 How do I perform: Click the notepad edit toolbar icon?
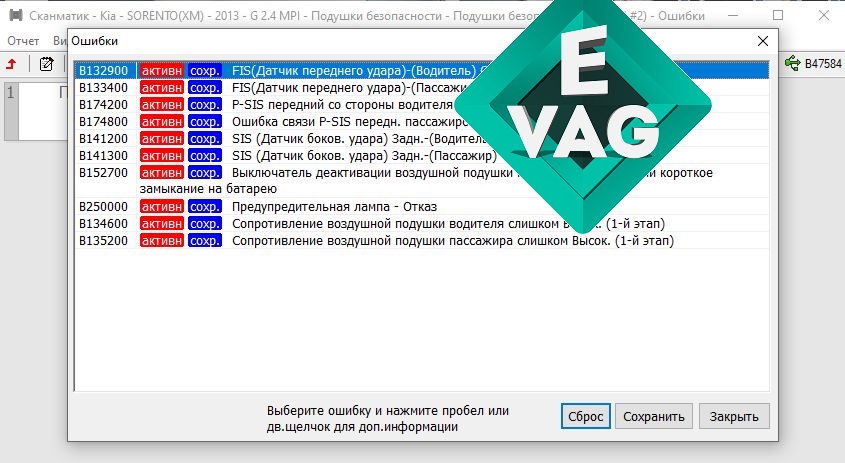[x=46, y=64]
